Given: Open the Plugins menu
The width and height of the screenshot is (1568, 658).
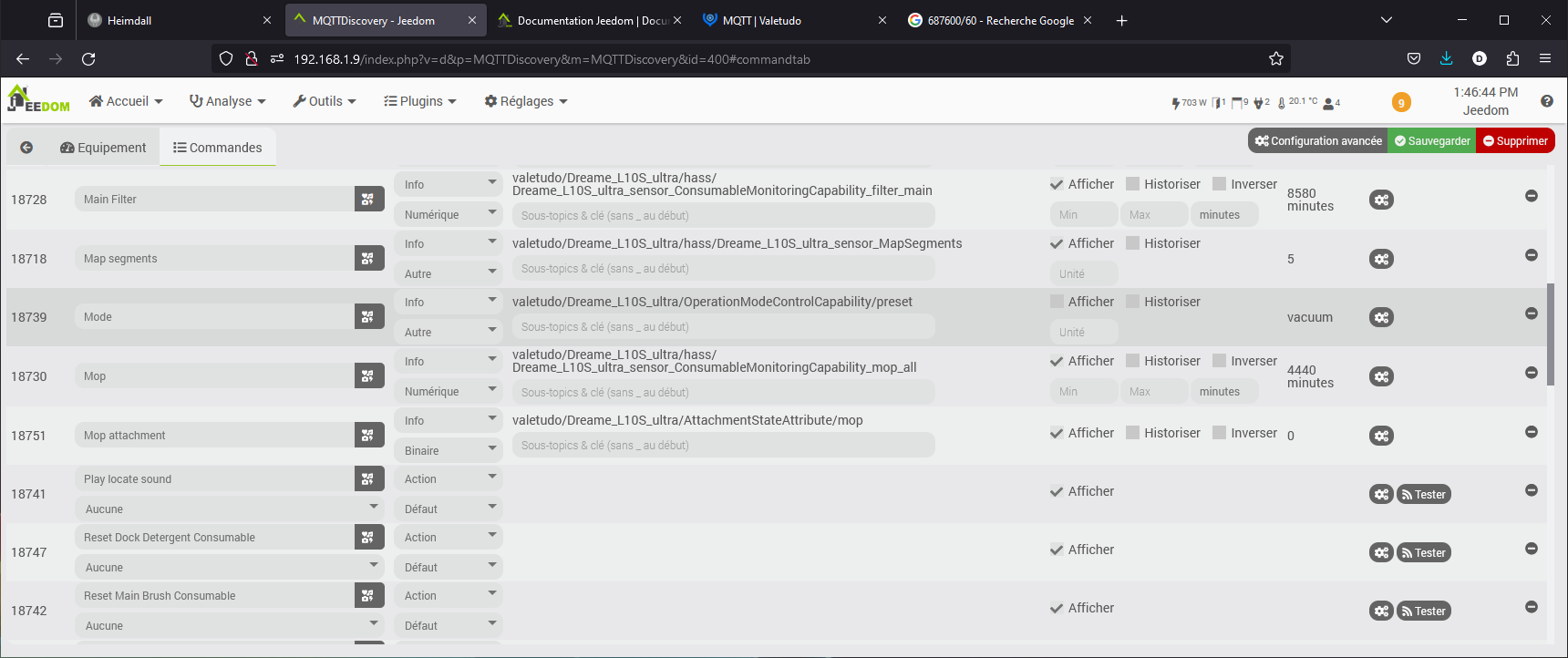Looking at the screenshot, I should point(419,101).
